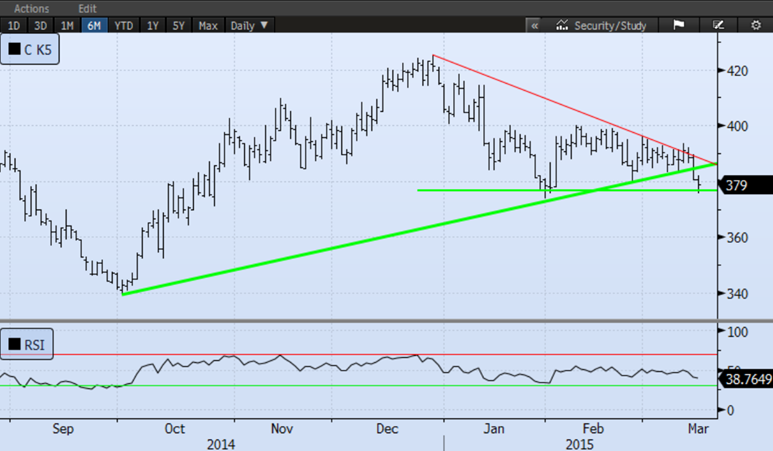773x451 pixels.
Task: Open the Security/Study chart icon button
Action: [564, 25]
